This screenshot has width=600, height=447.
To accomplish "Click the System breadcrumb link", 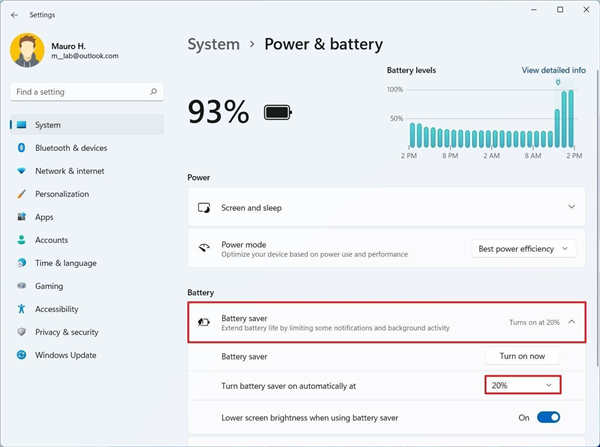I will [x=214, y=44].
